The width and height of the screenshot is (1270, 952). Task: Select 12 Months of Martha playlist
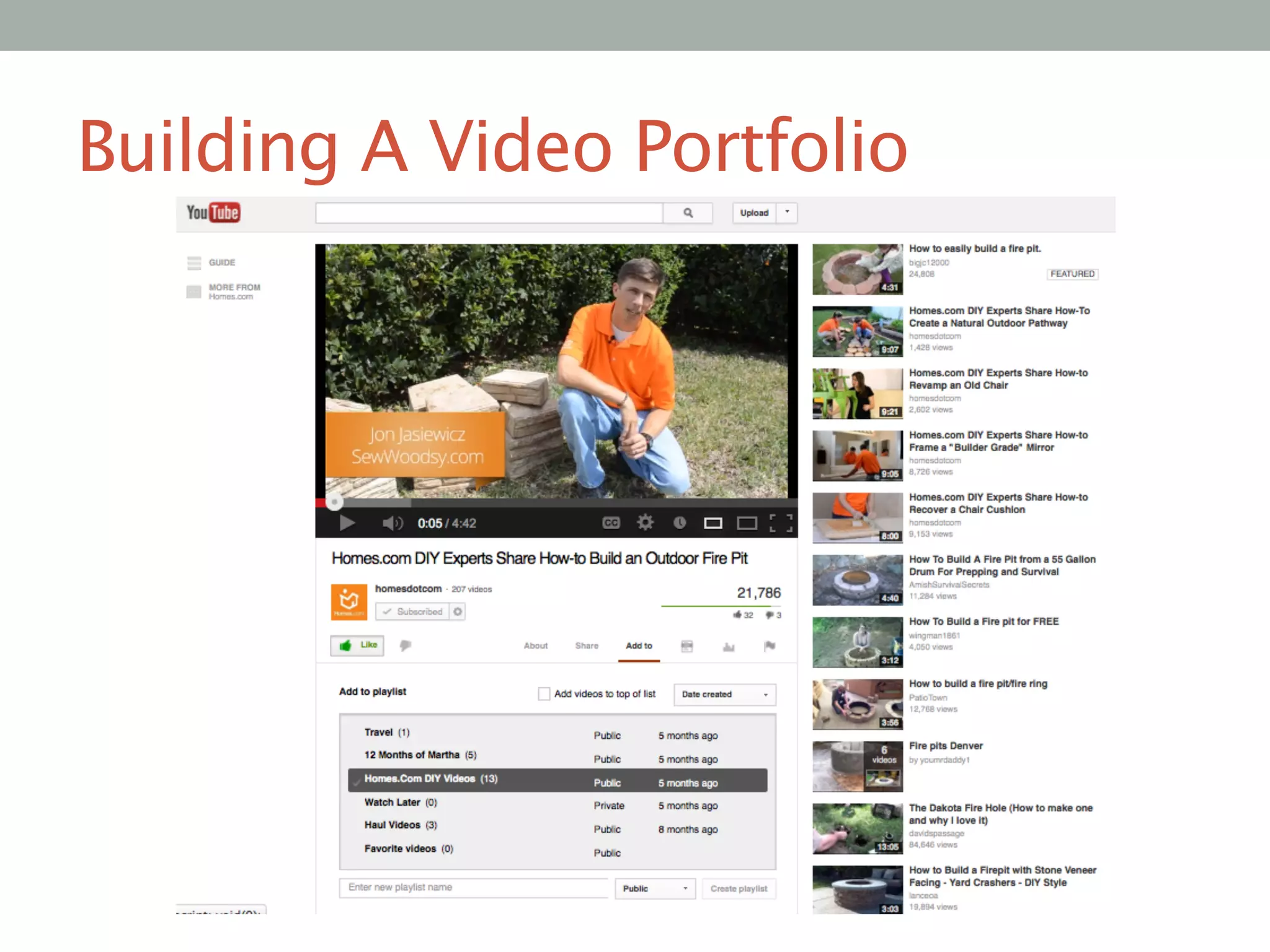(x=557, y=756)
